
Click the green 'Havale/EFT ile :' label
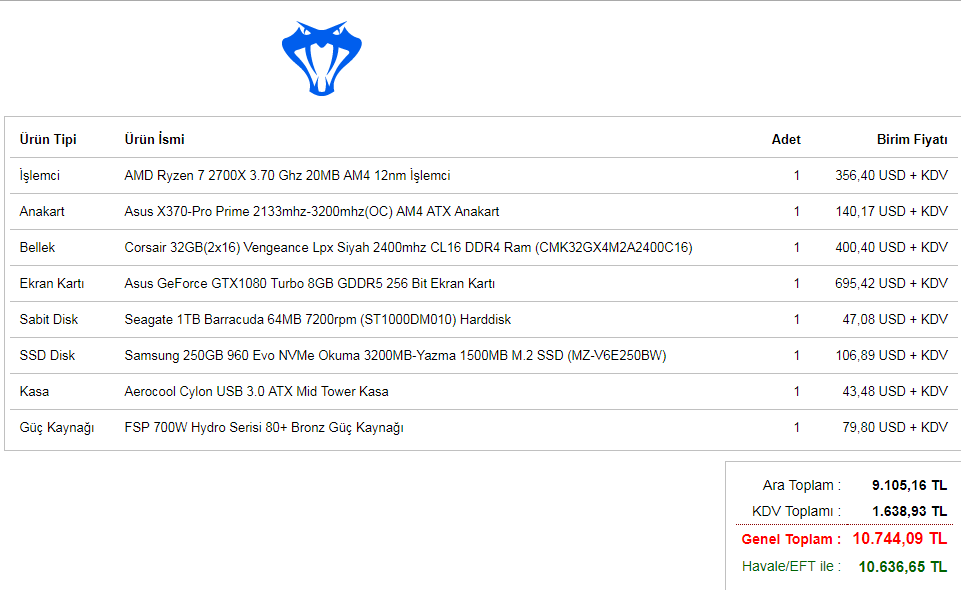point(791,567)
